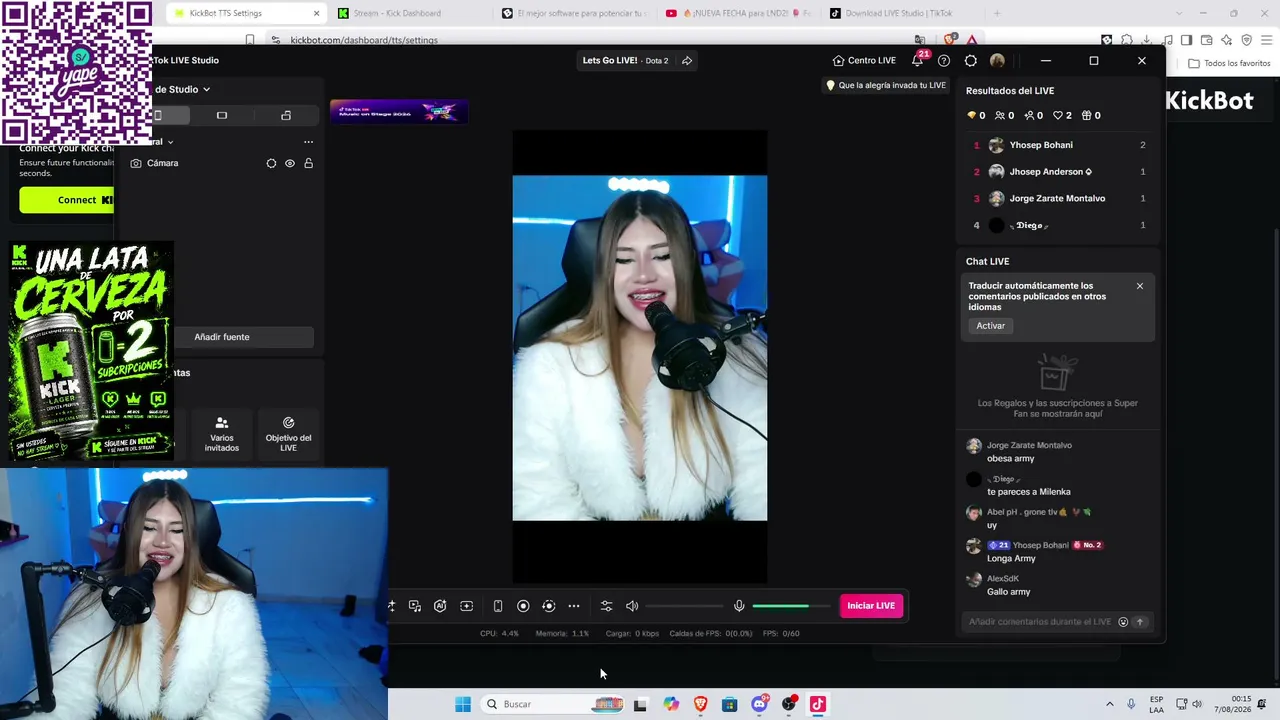Click 'obesa army' chat comment
Viewport: 1280px width, 720px height.
[x=1011, y=459]
